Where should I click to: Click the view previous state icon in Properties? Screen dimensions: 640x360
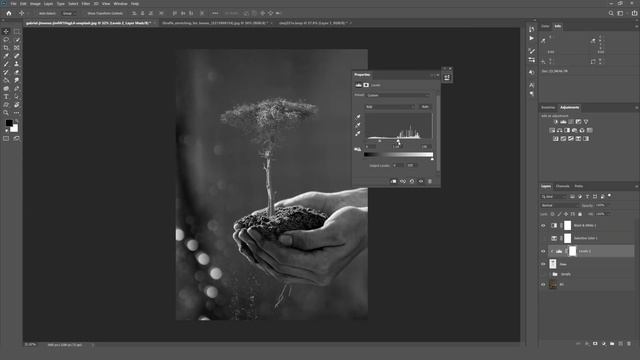coord(403,181)
